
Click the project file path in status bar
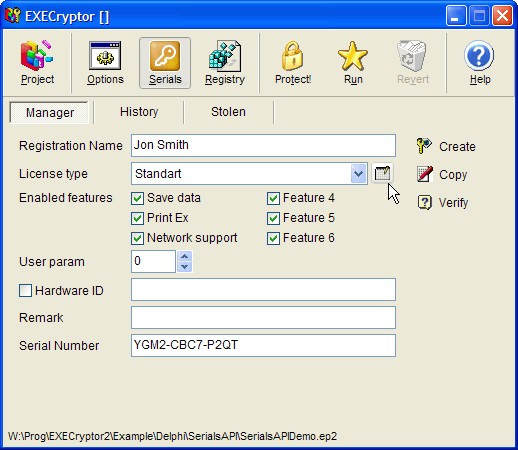pos(172,436)
